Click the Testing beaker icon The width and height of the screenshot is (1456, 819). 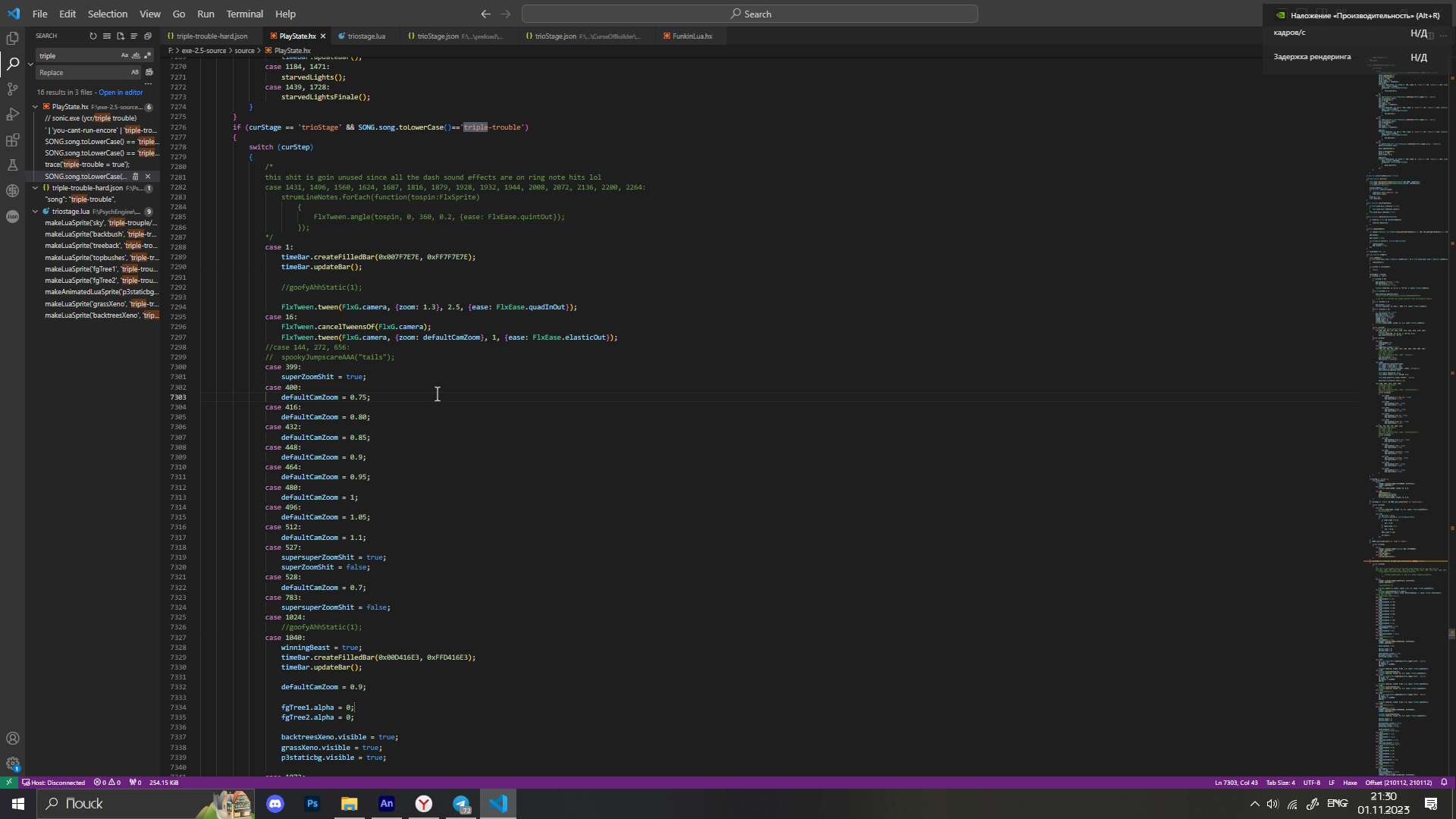click(13, 165)
